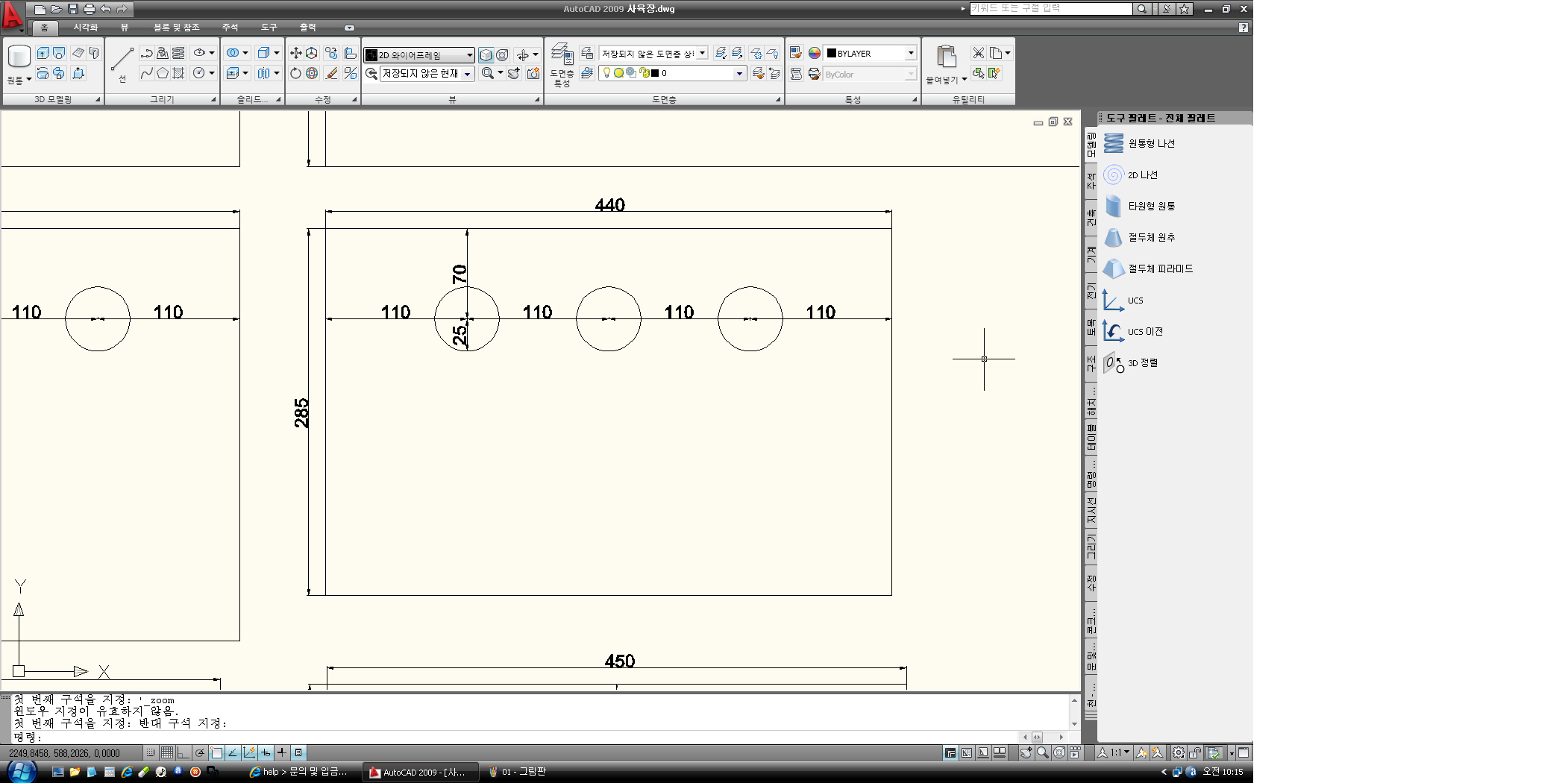Choose the Hatch drawing tool

point(178,73)
